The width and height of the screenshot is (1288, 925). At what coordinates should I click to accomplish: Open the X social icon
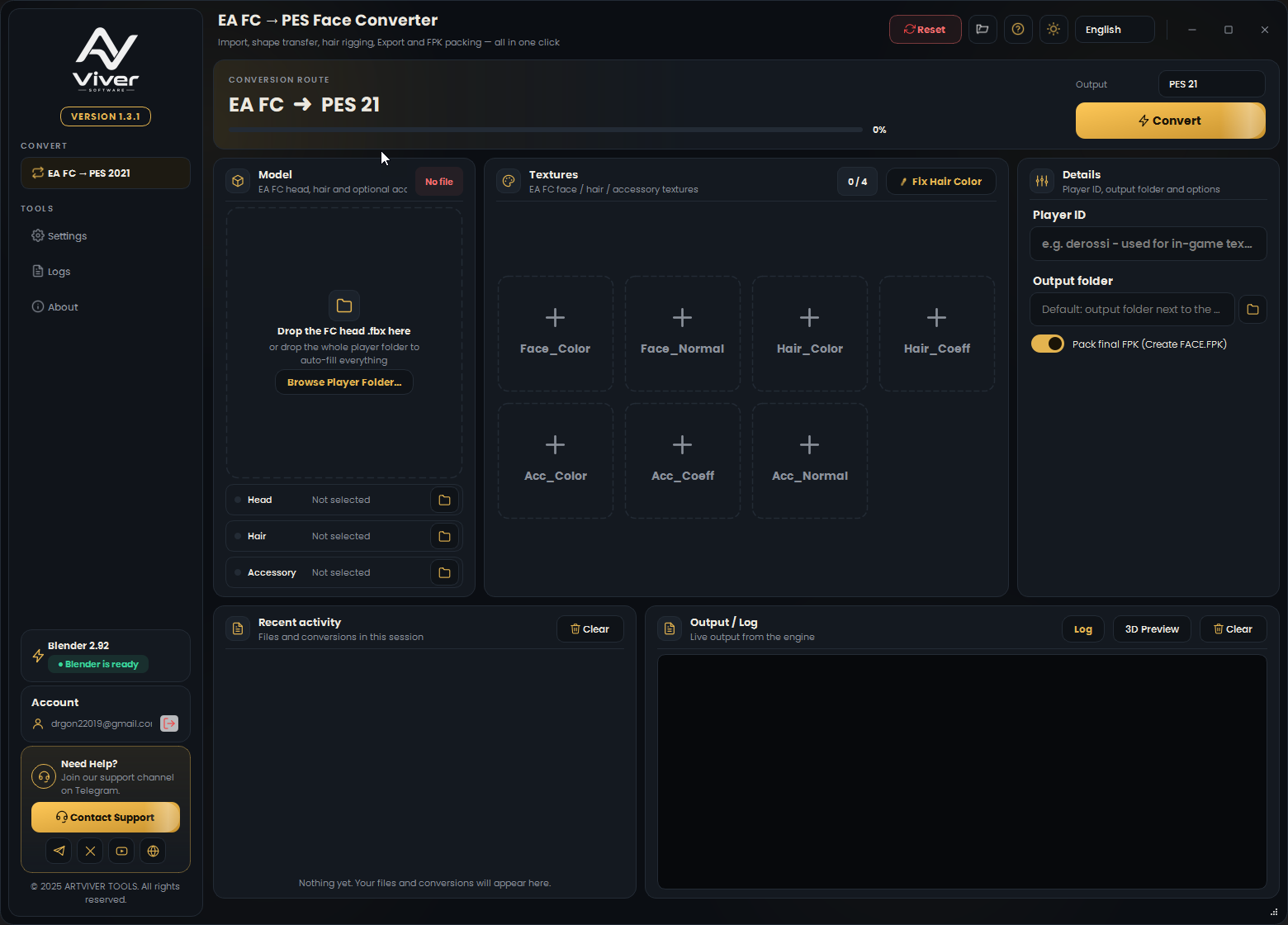pos(90,851)
